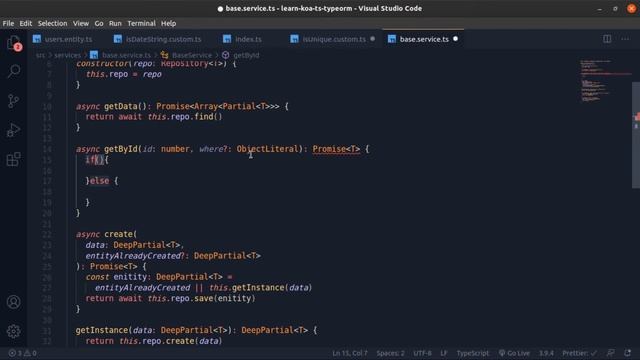This screenshot has width=640, height=360.
Task: Open the Run menu
Action: [115, 23]
